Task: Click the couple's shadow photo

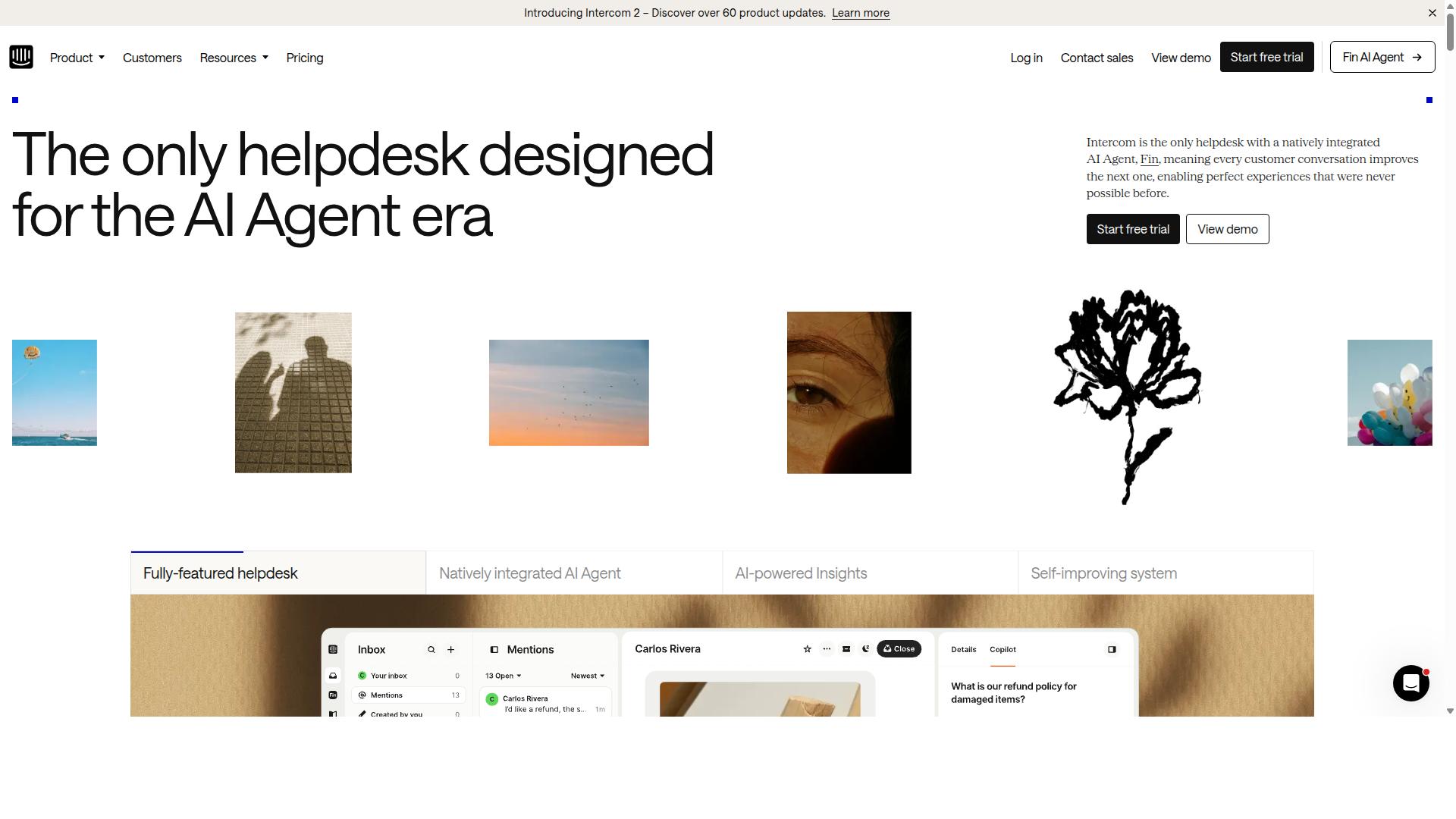Action: 293,393
